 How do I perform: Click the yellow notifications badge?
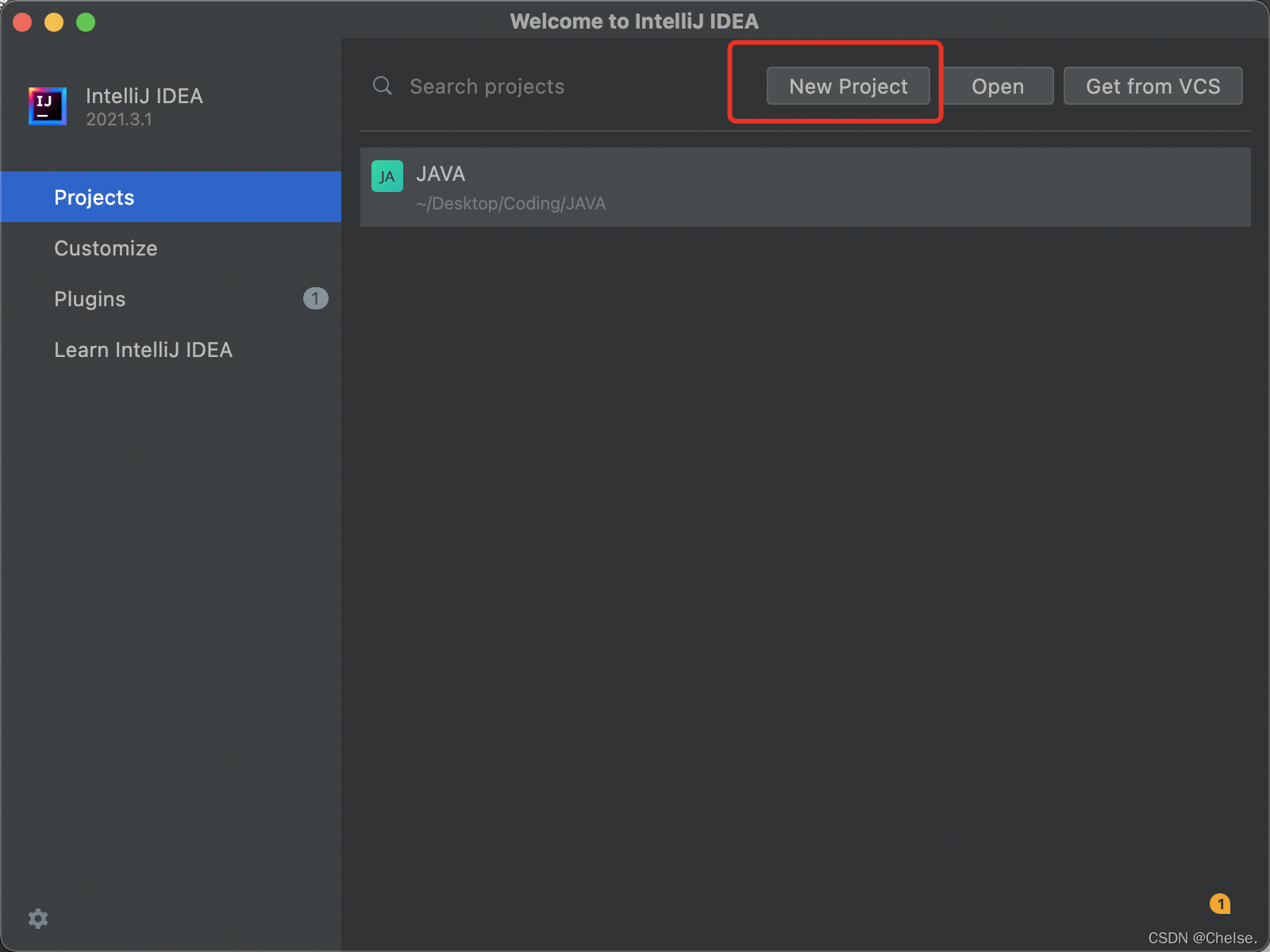point(1220,904)
